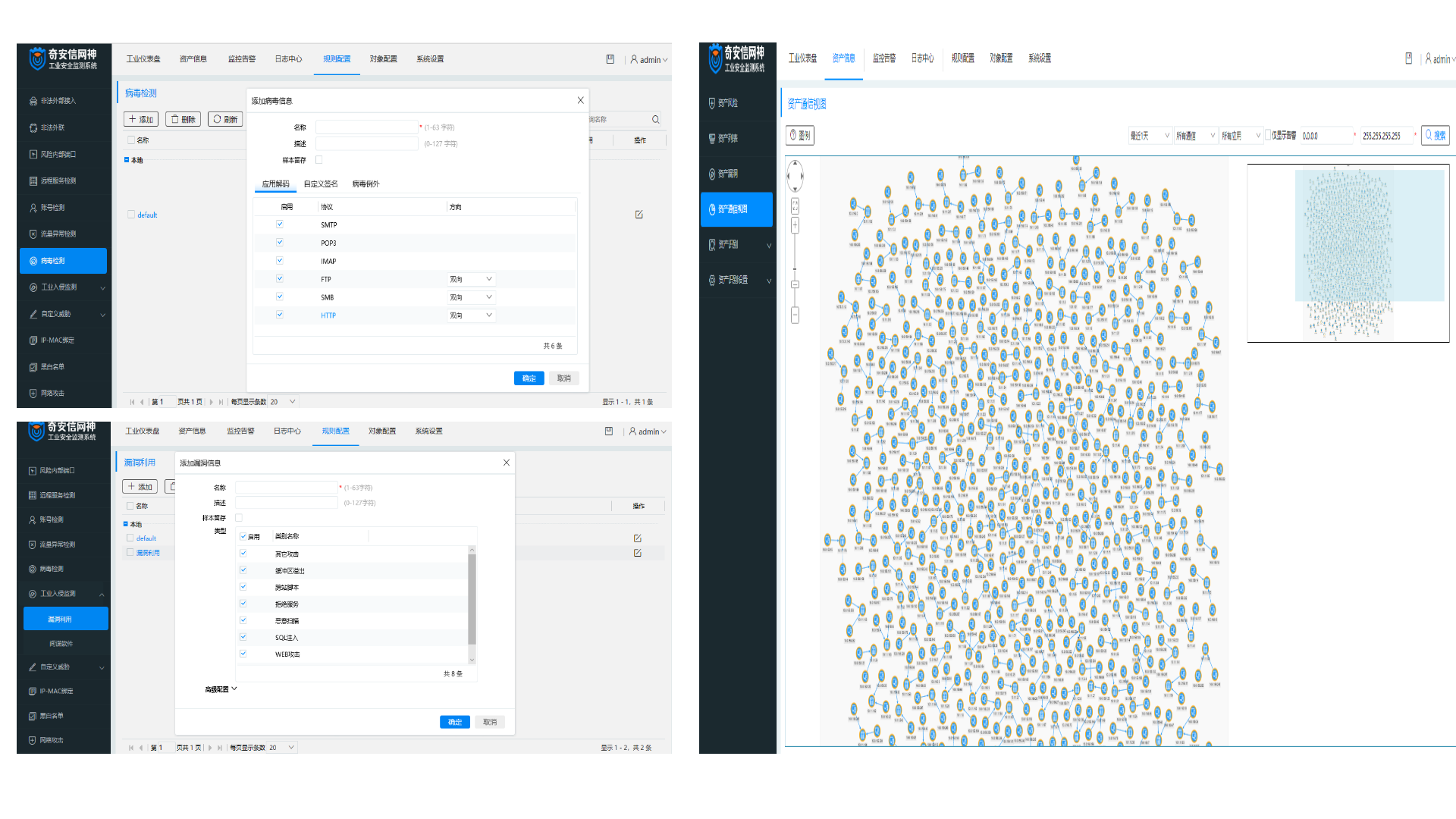Click the topology zoom-in plus button
Image resolution: width=1456 pixels, height=819 pixels.
pyautogui.click(x=795, y=225)
